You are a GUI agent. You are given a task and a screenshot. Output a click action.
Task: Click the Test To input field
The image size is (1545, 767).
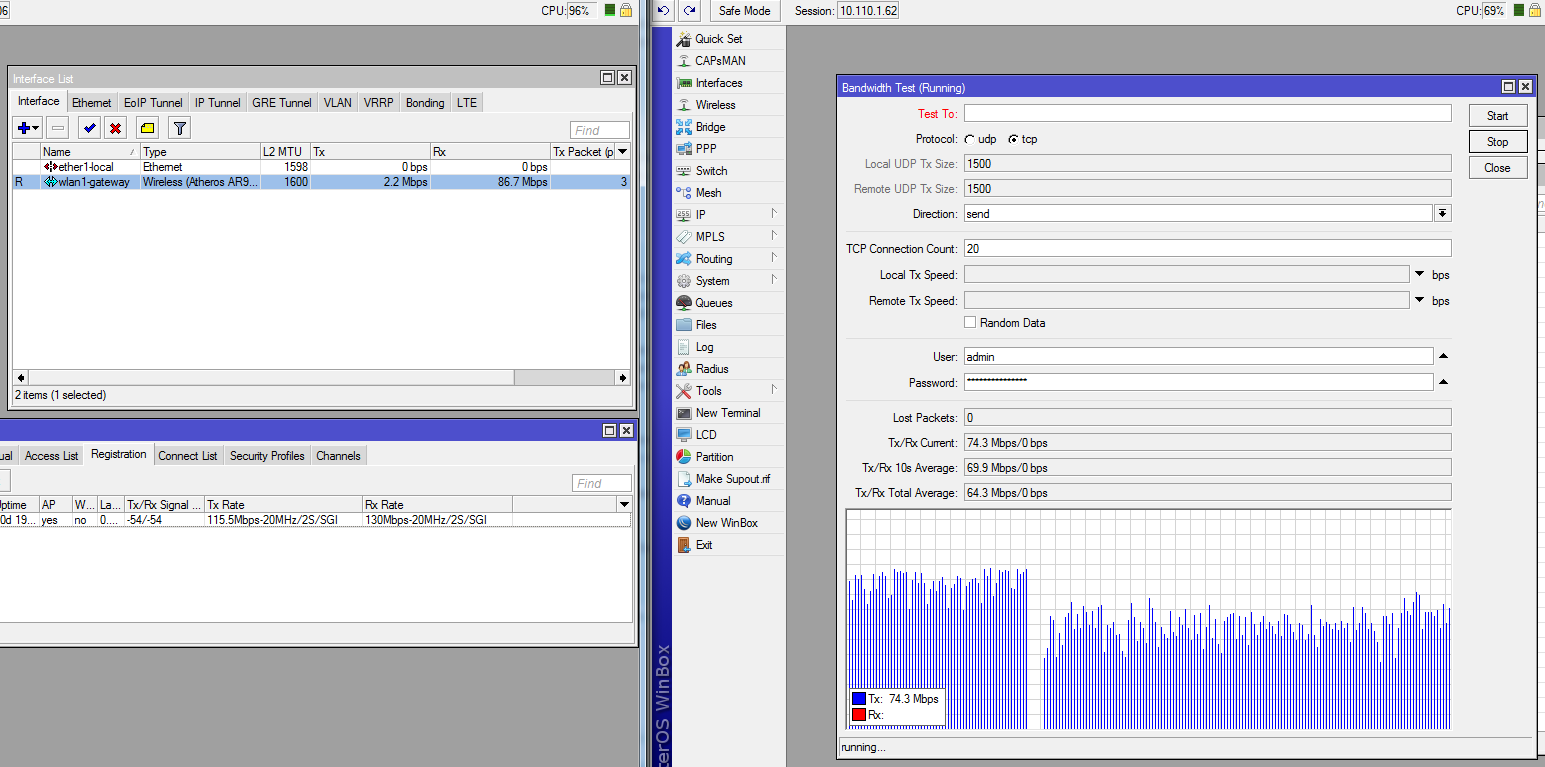(1207, 114)
